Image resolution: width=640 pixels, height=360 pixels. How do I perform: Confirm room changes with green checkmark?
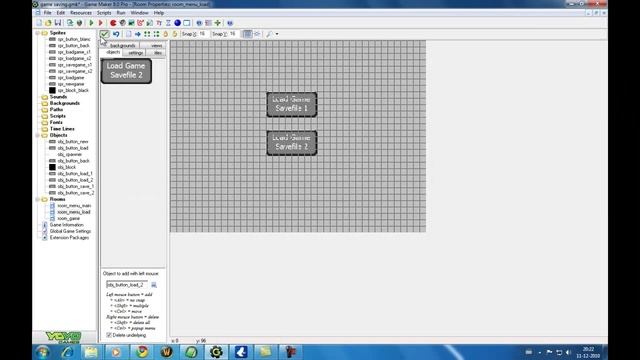tap(104, 34)
